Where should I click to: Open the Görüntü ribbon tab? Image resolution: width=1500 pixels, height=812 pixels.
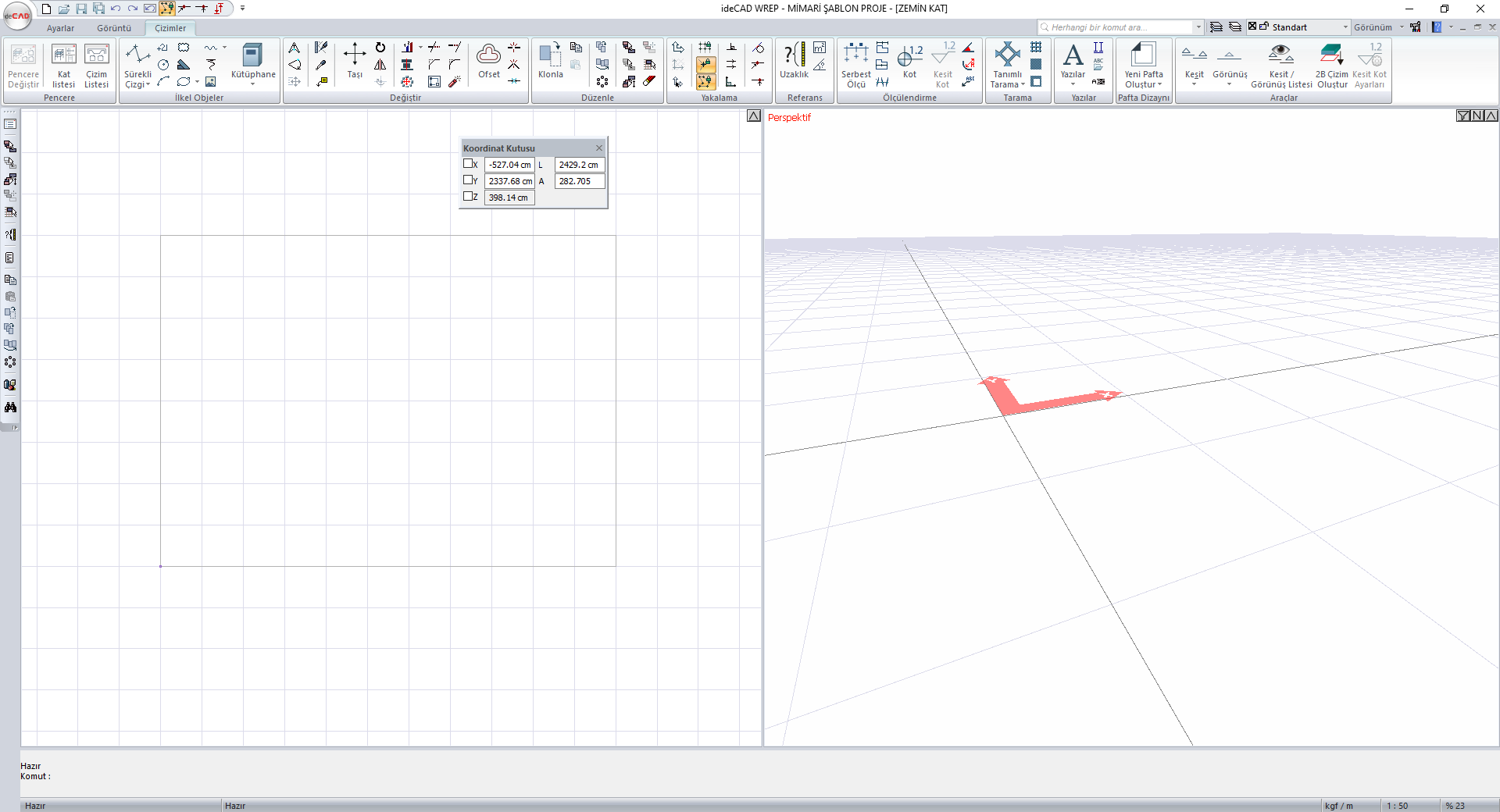[x=114, y=28]
